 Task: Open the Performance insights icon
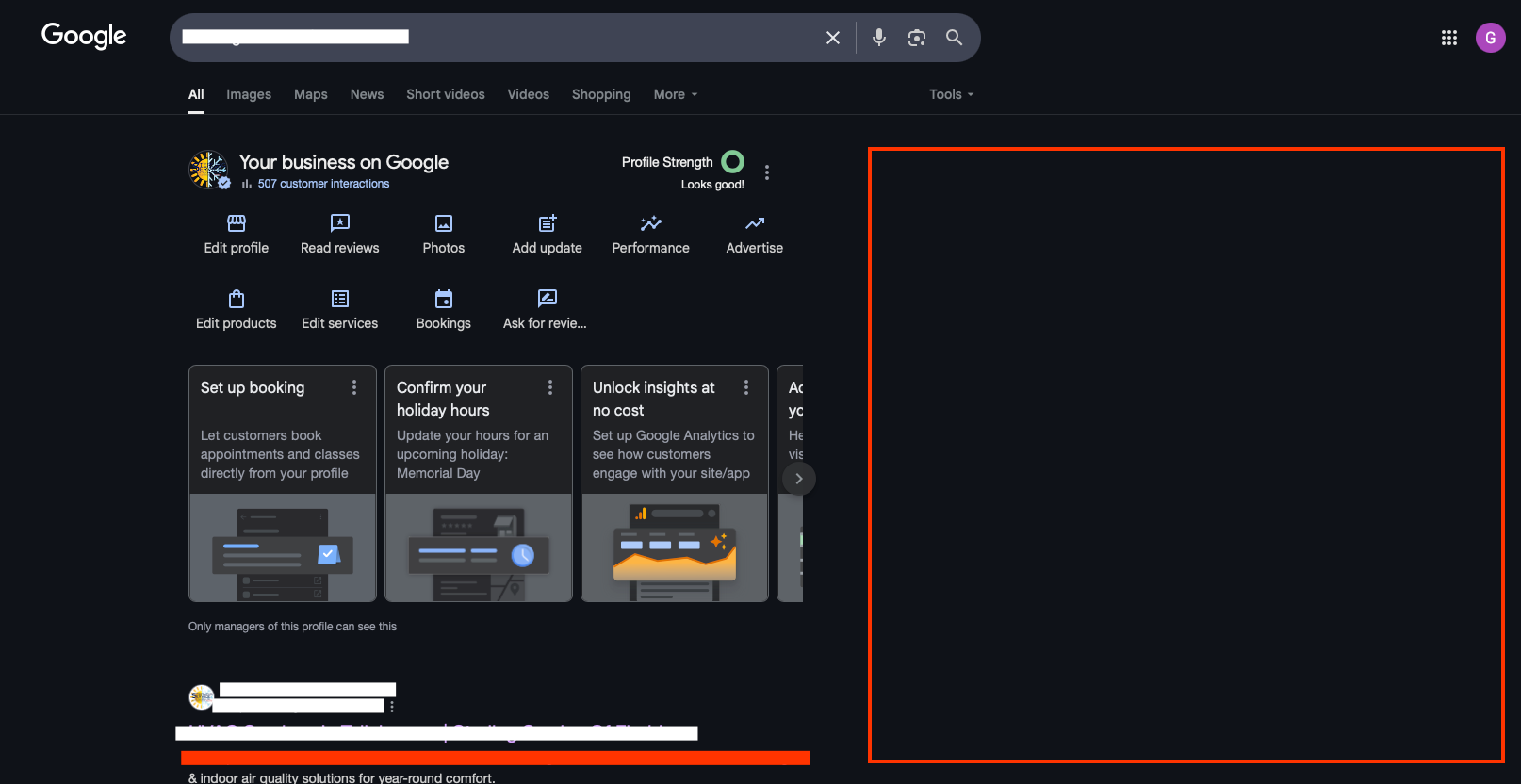[x=651, y=223]
